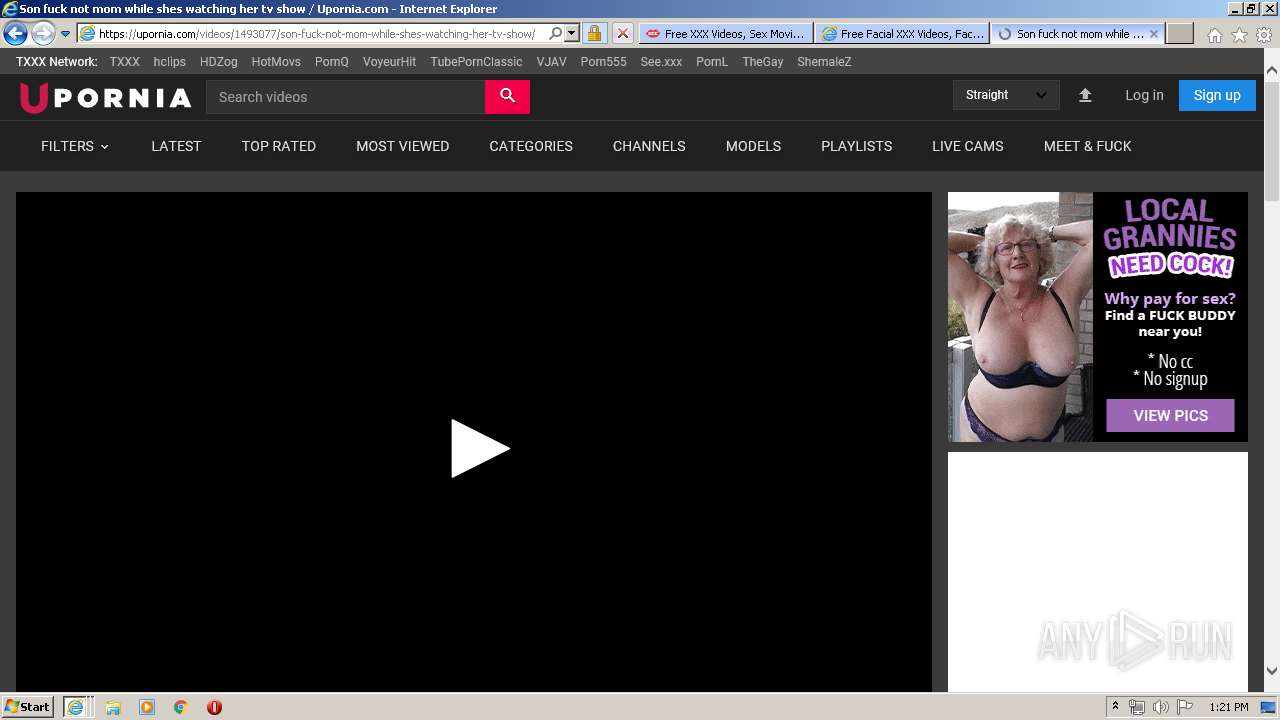Click the page scrollbar down arrow
The image size is (1280, 720).
[x=1271, y=671]
